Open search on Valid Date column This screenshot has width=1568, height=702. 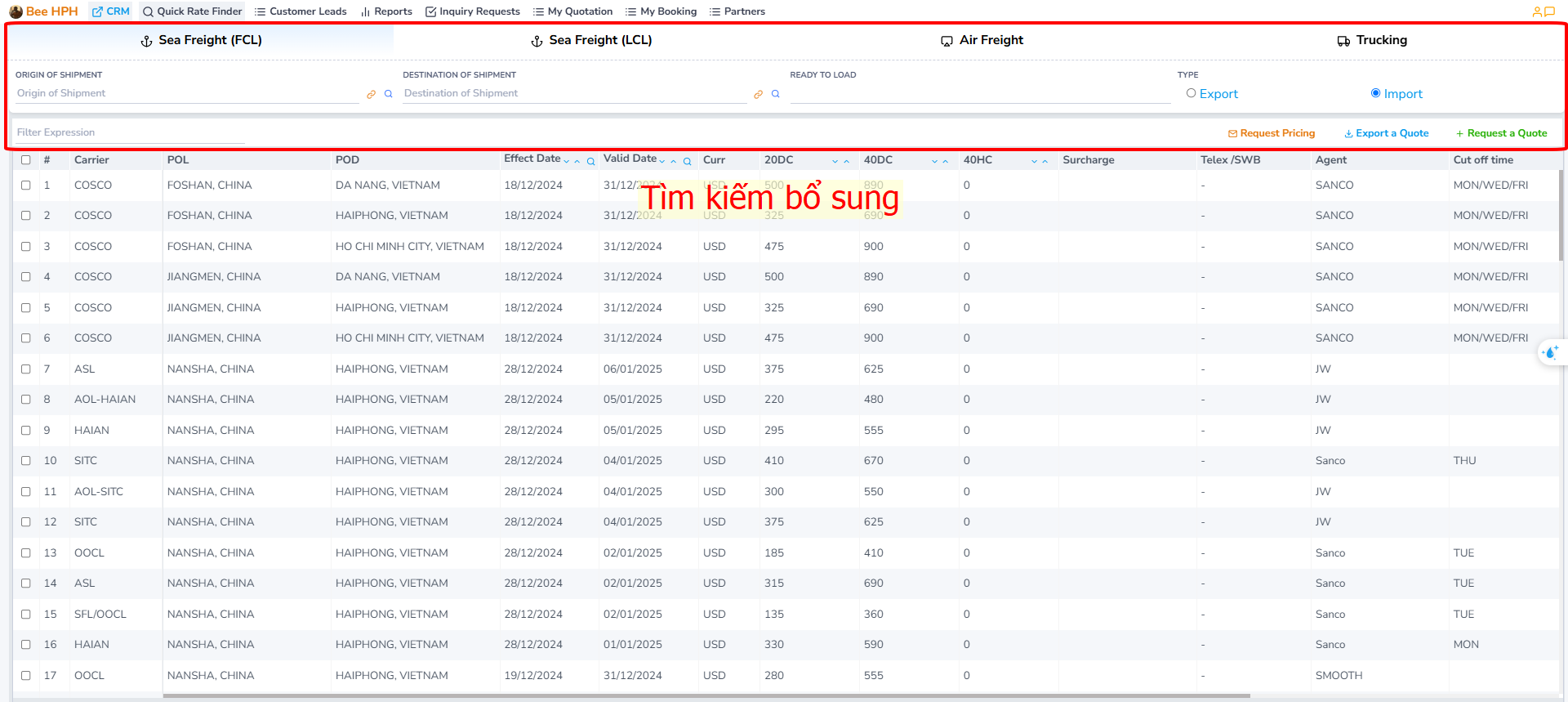[x=688, y=162]
